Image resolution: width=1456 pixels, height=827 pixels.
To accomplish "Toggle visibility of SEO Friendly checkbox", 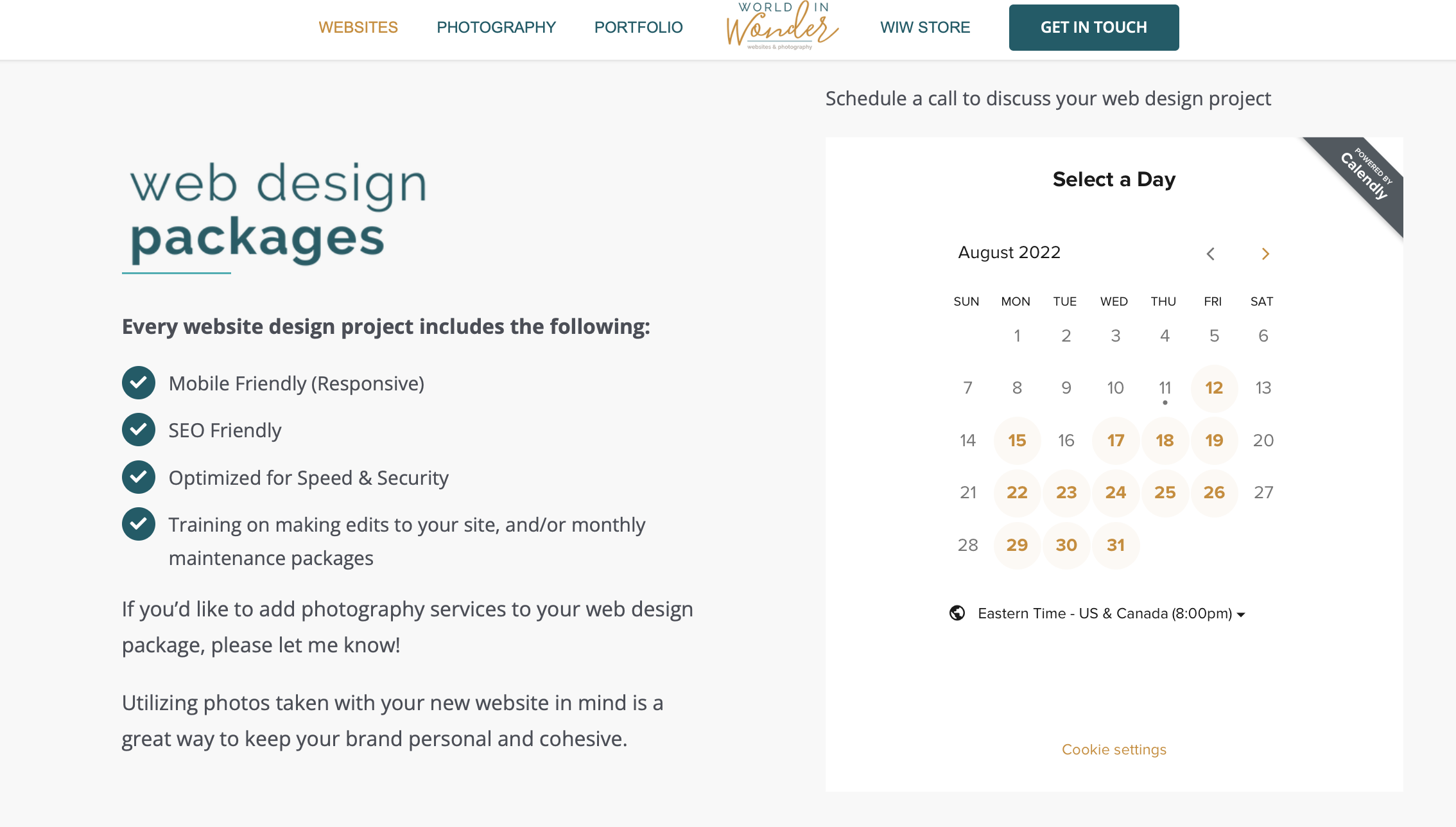I will (x=138, y=430).
